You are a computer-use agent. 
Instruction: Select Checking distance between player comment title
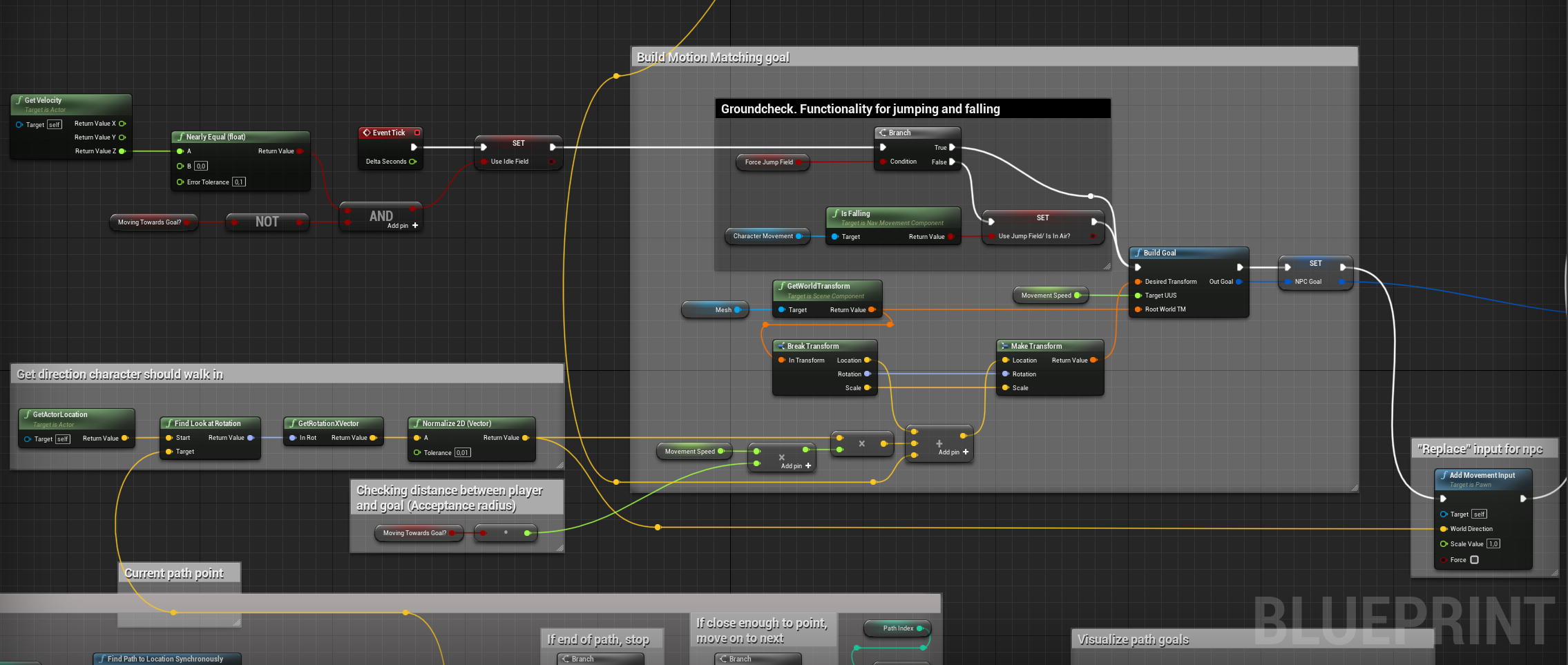coord(449,498)
